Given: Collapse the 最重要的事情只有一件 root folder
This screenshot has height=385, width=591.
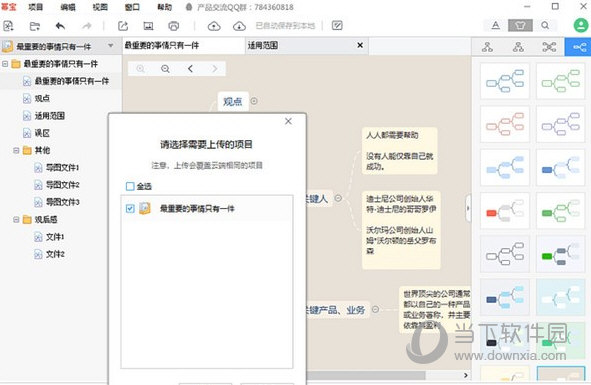Looking at the screenshot, I should [5, 64].
